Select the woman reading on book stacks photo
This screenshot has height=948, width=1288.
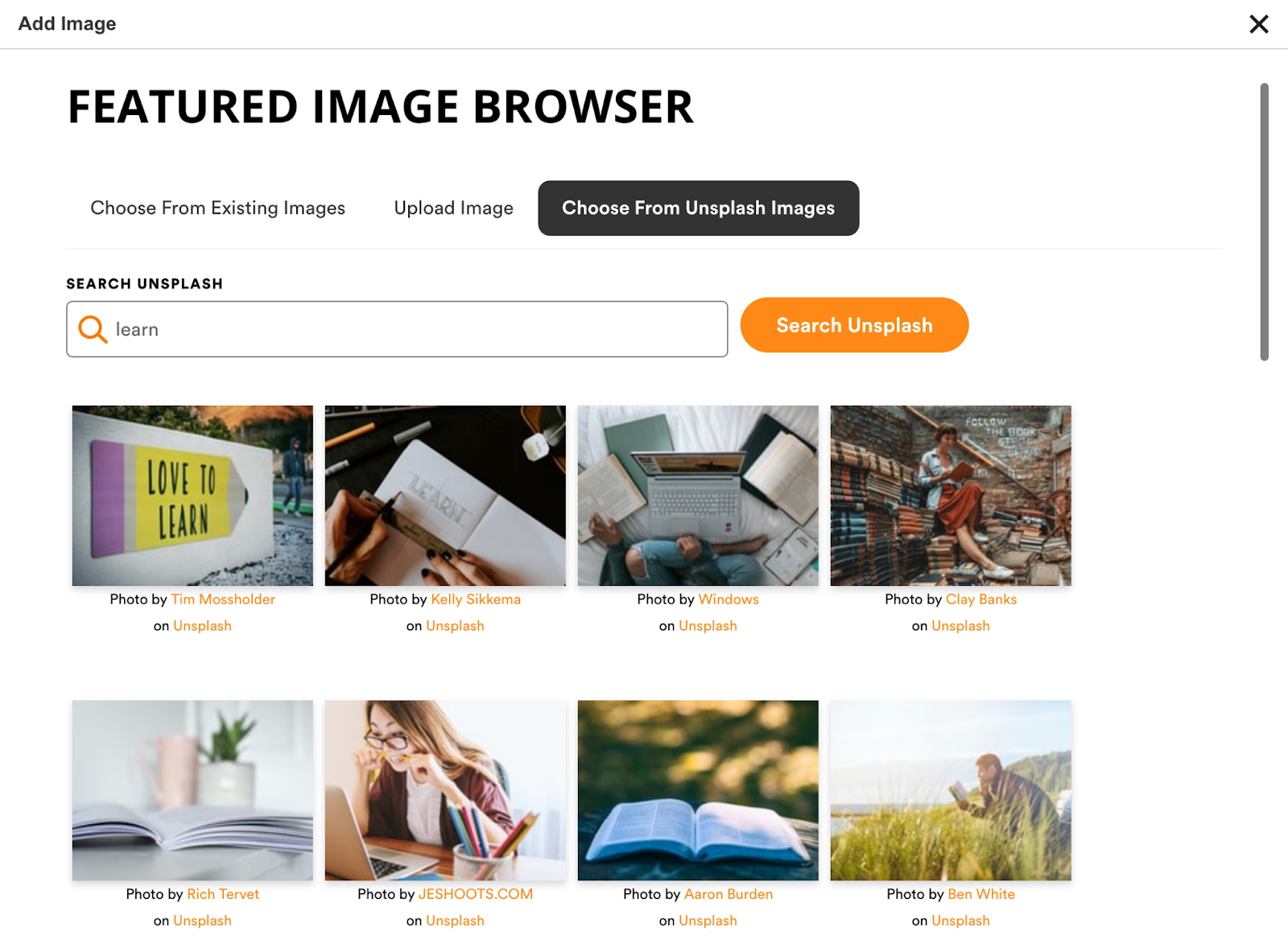click(951, 496)
